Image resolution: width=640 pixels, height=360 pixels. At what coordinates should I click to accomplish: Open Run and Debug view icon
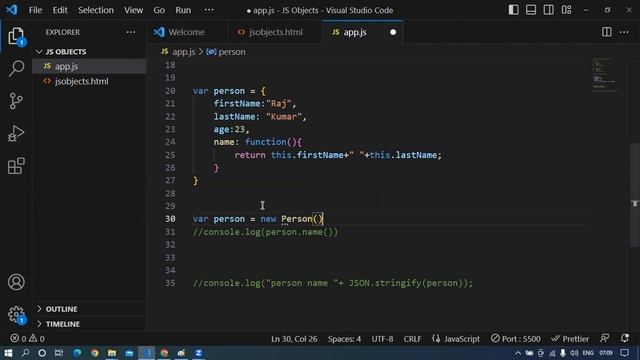(16, 133)
